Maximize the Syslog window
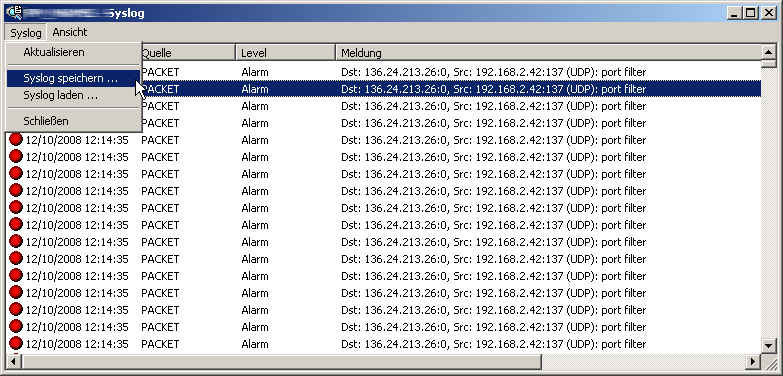783x376 pixels. pos(751,13)
